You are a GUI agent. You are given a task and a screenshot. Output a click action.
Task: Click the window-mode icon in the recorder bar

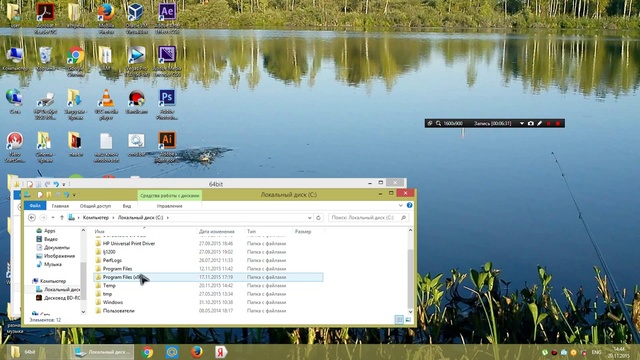tap(430, 123)
